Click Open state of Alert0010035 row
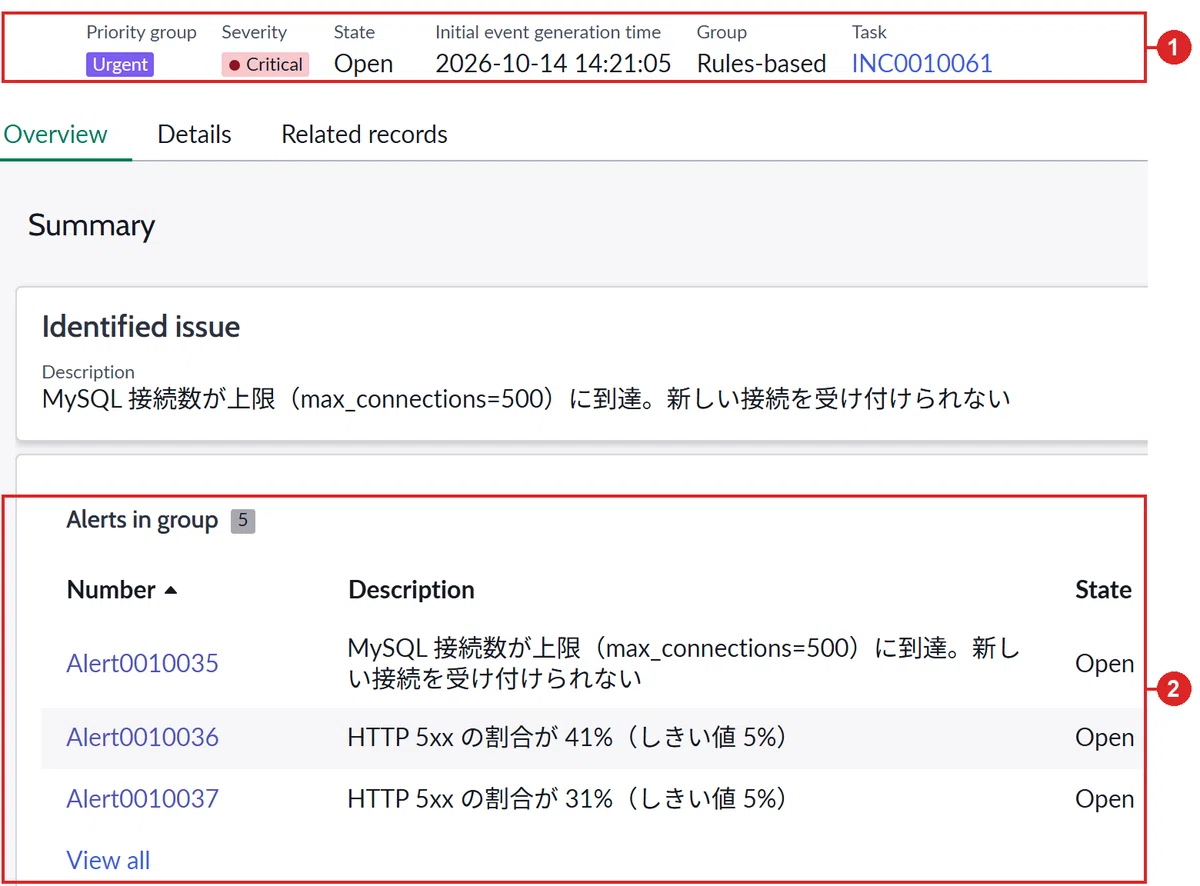Viewport: 1200px width, 886px height. (1104, 663)
